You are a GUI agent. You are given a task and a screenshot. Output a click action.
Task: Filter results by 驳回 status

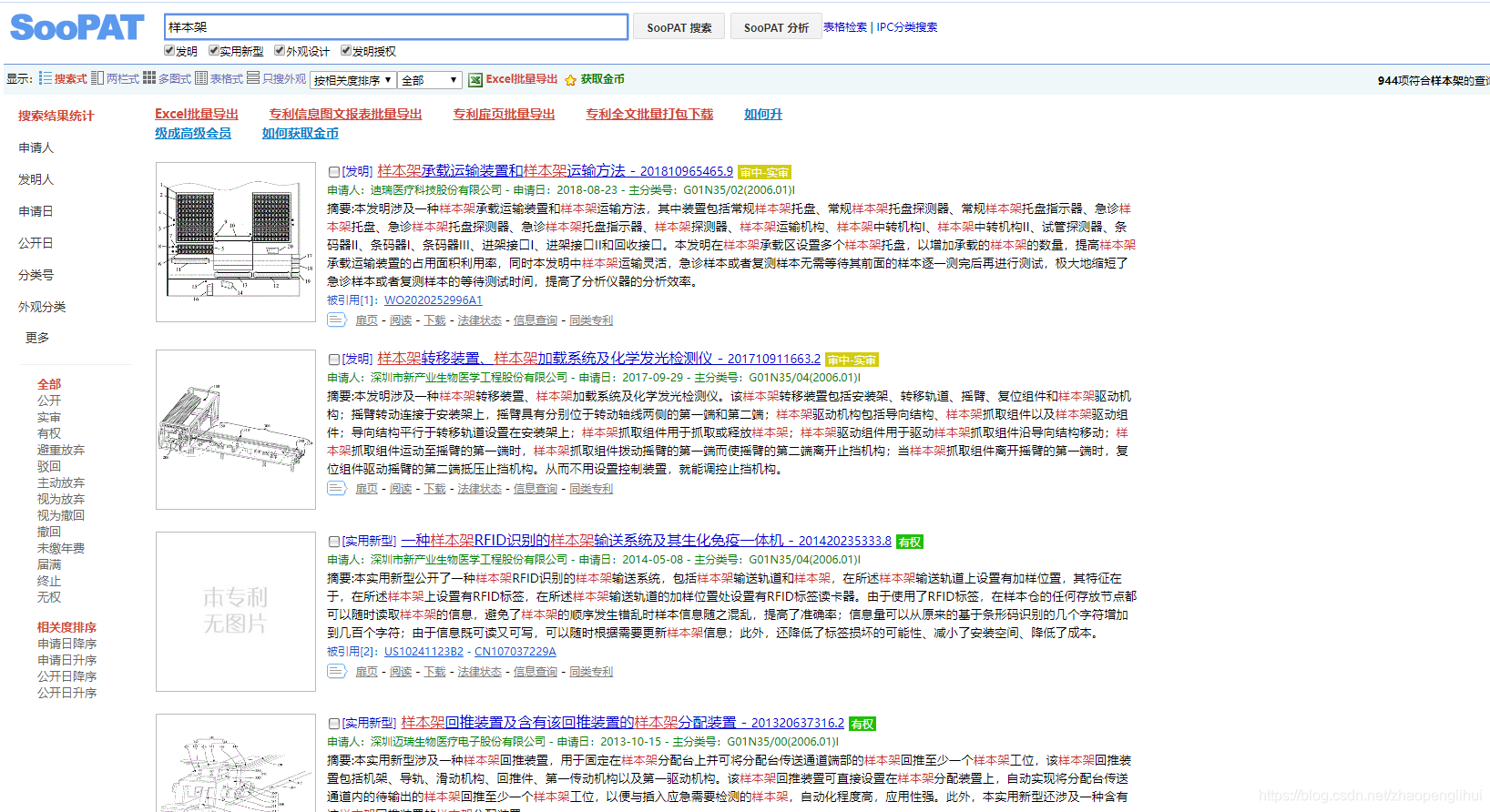pos(49,466)
